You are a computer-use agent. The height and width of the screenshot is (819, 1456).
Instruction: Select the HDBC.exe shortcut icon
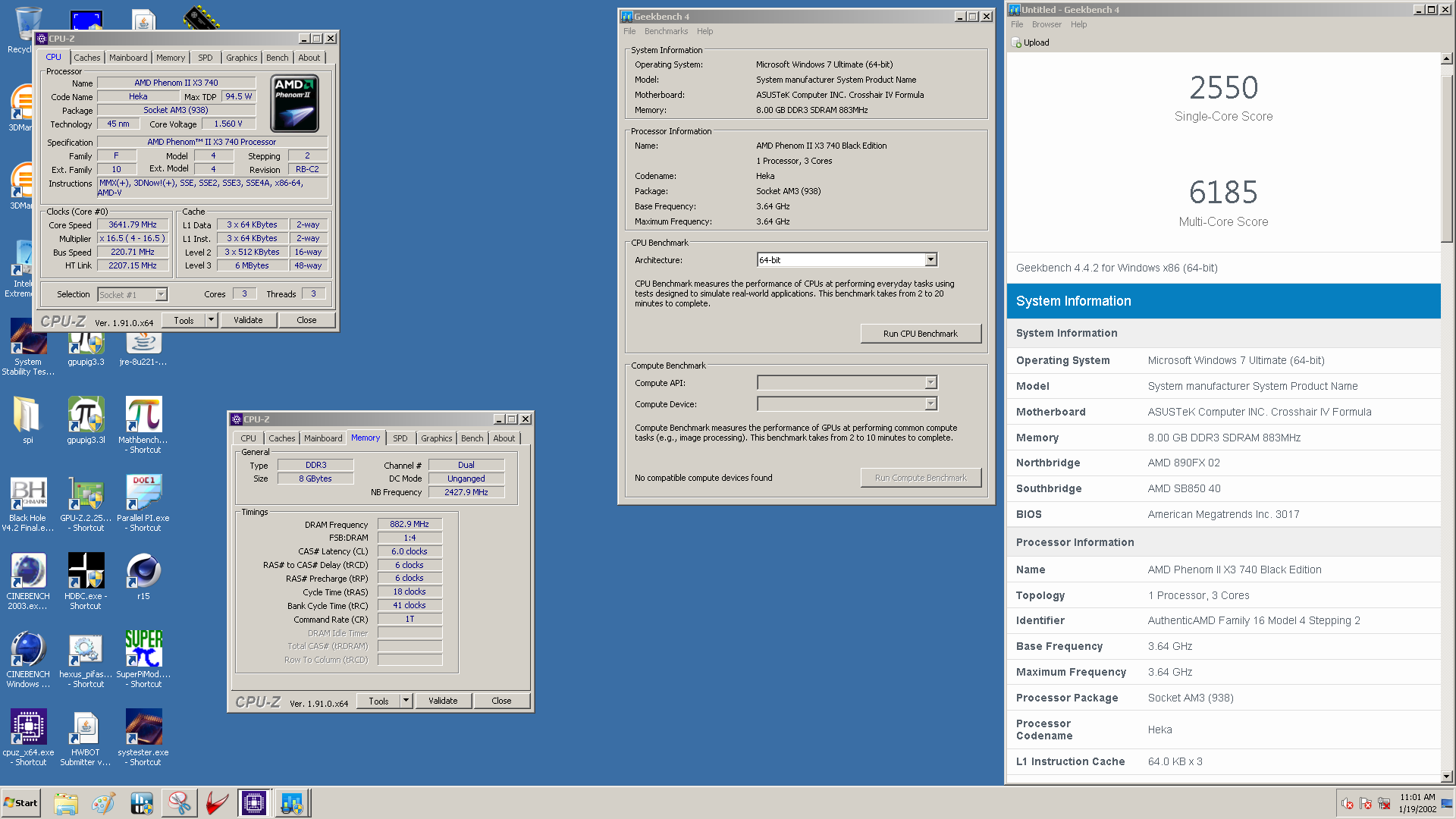[x=86, y=581]
